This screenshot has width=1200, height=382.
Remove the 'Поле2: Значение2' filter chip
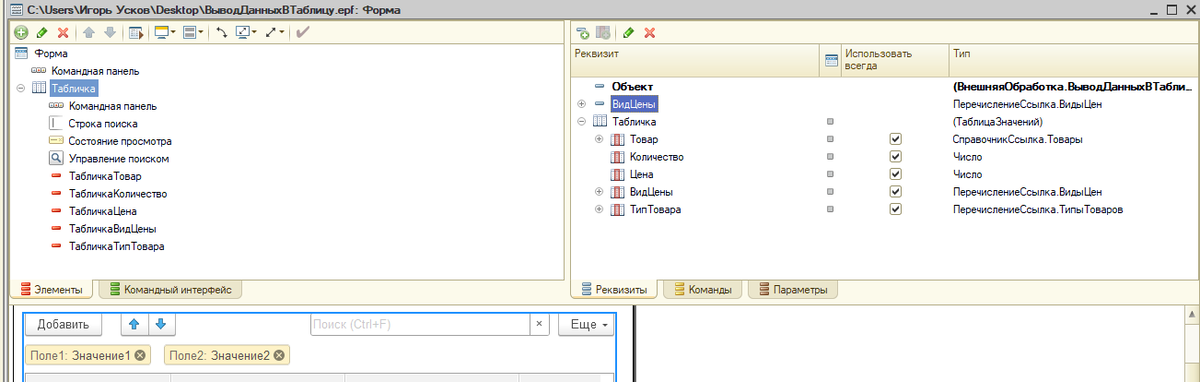(279, 355)
